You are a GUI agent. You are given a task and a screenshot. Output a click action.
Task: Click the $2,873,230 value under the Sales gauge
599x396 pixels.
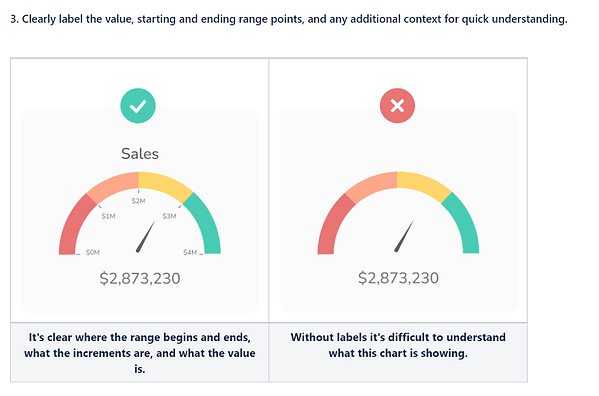140,278
